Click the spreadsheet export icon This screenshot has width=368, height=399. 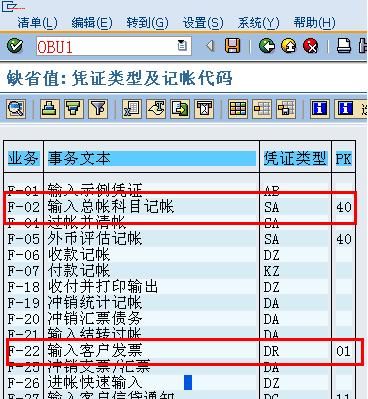pyautogui.click(x=132, y=109)
